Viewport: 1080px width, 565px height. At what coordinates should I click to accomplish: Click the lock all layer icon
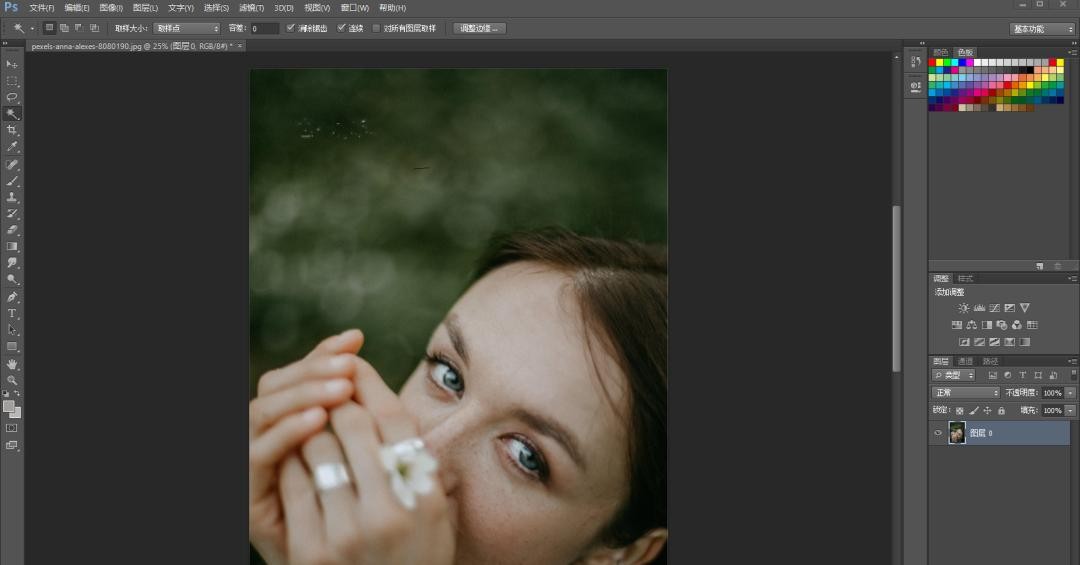[1001, 410]
